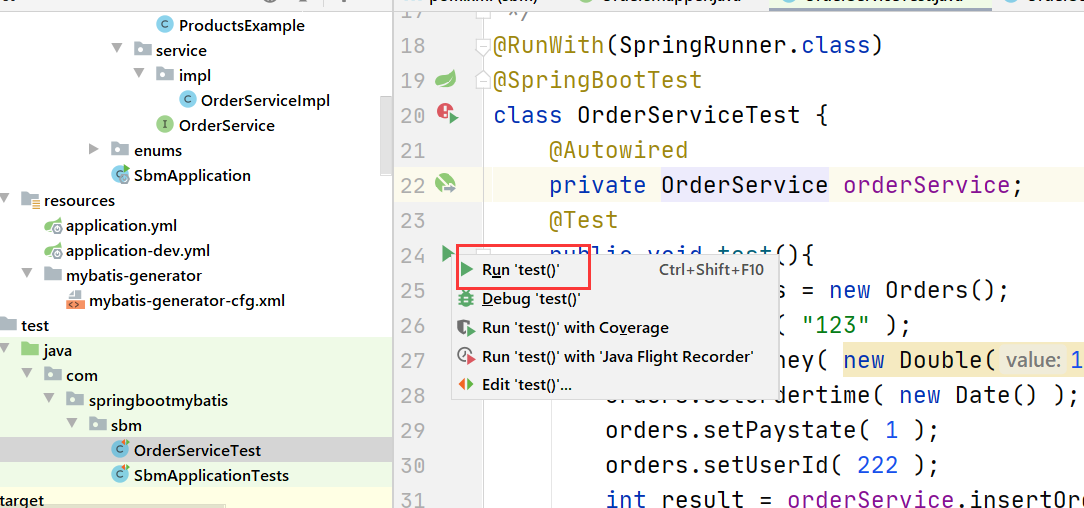Click the OrderServiceImpl class icon

[x=187, y=100]
